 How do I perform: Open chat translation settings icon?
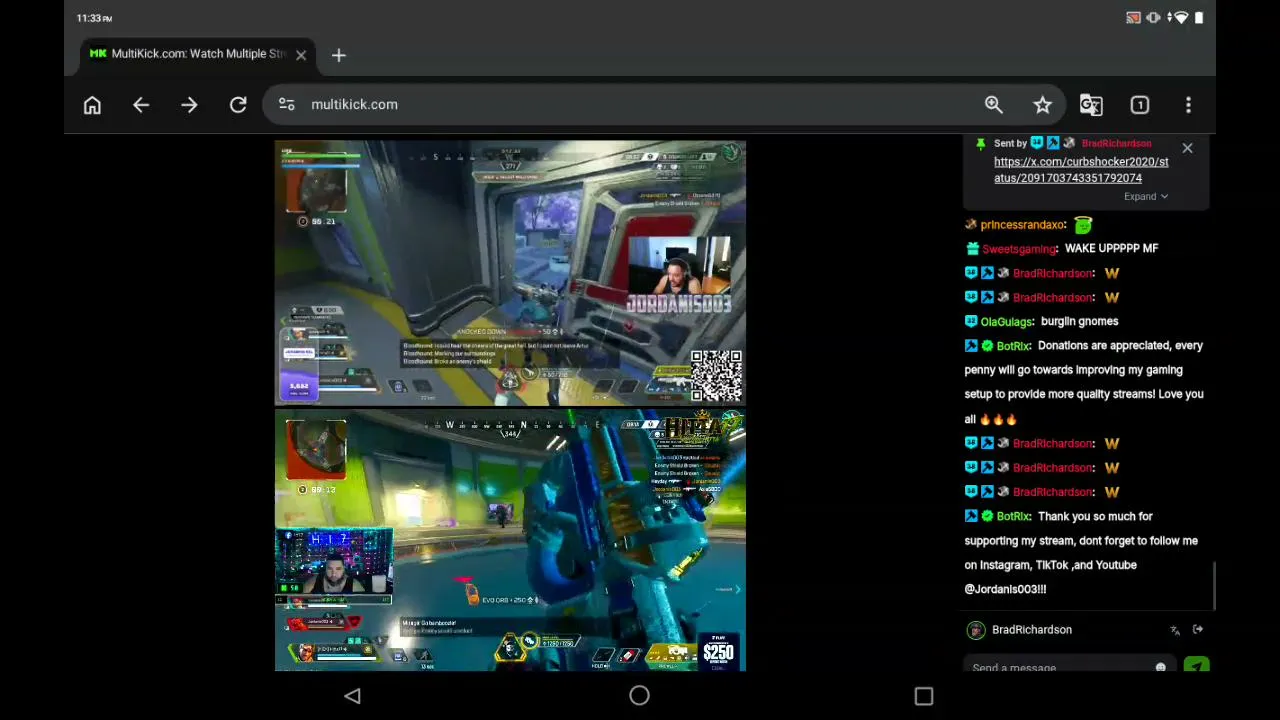(1175, 630)
